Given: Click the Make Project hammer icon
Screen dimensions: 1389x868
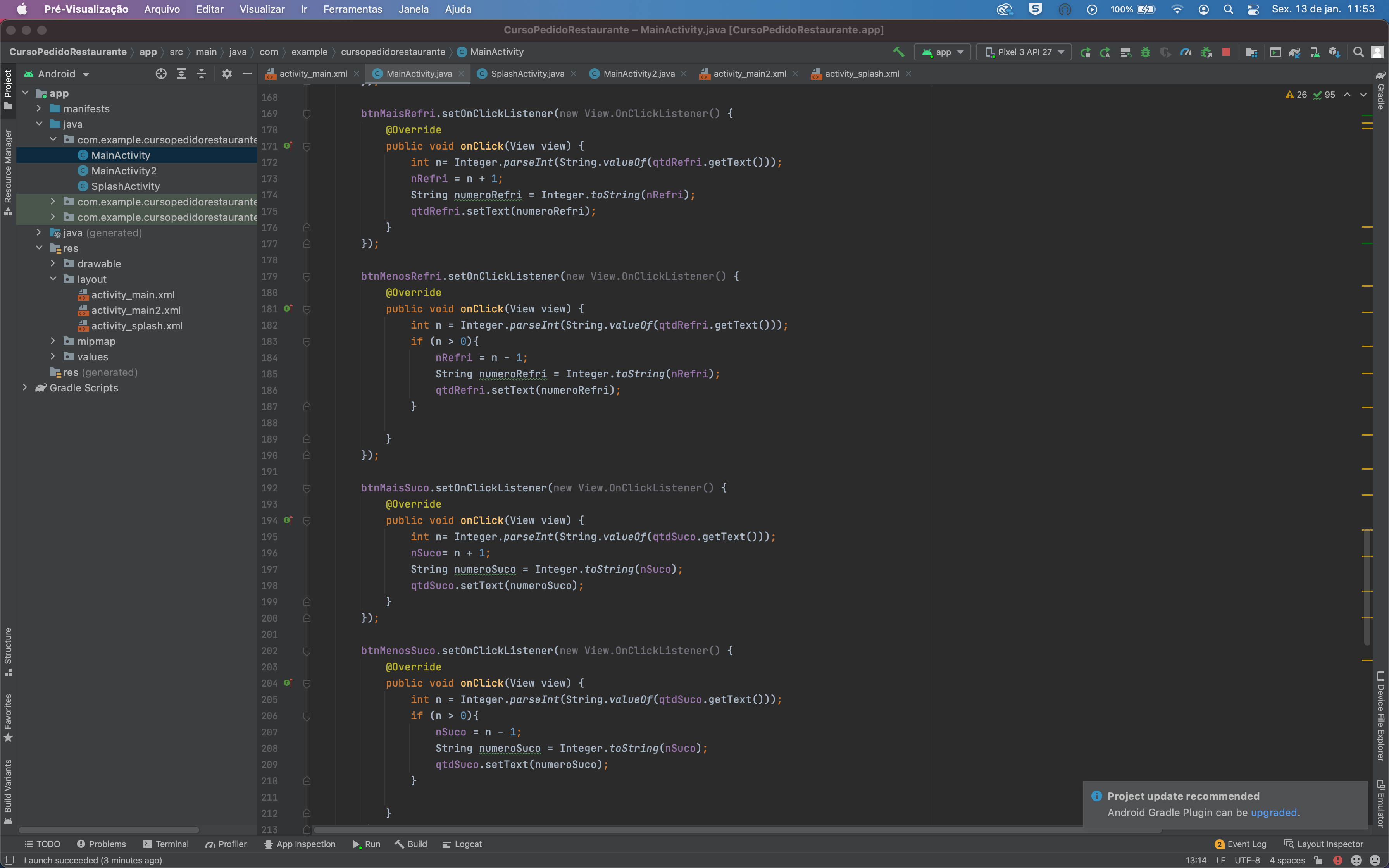Looking at the screenshot, I should click(898, 52).
